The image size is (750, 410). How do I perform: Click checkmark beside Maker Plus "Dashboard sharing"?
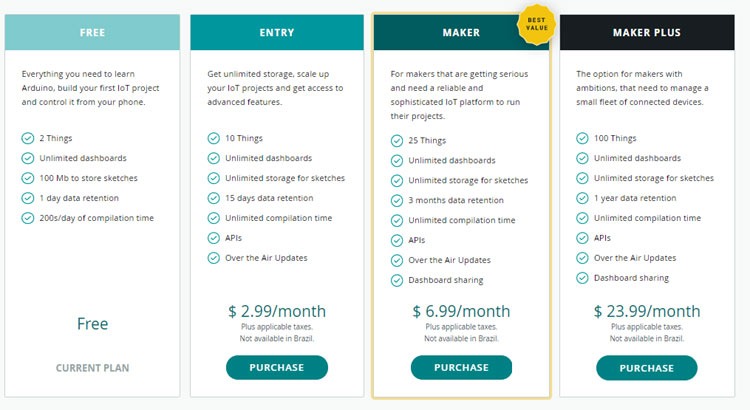point(584,278)
